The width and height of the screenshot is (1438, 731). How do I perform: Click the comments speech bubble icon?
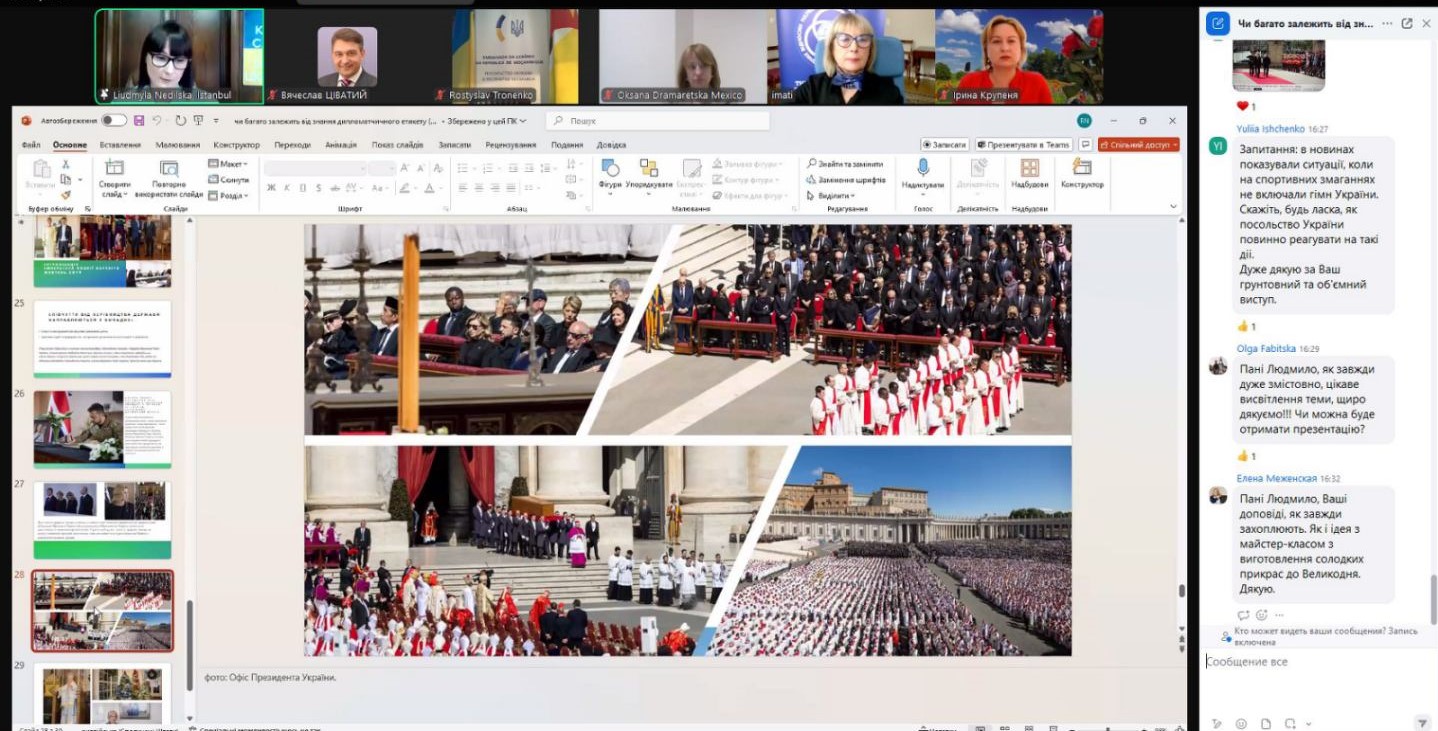1085,145
